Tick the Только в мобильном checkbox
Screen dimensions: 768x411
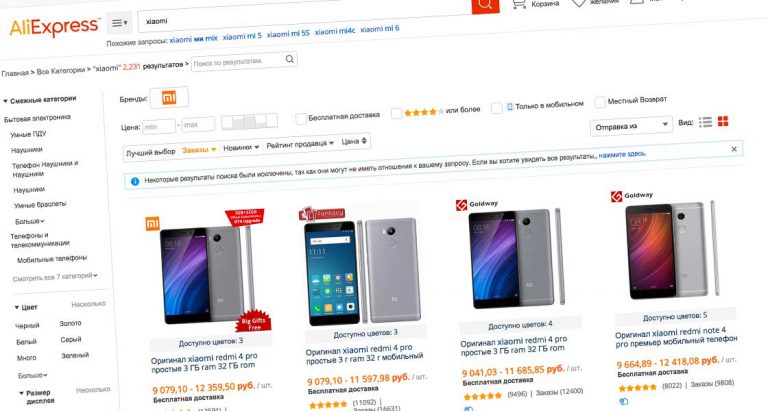497,108
